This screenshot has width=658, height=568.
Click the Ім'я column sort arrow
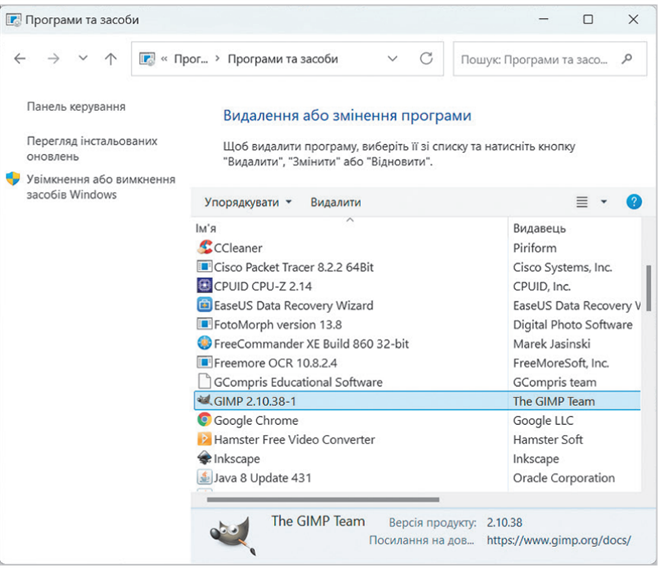350,220
